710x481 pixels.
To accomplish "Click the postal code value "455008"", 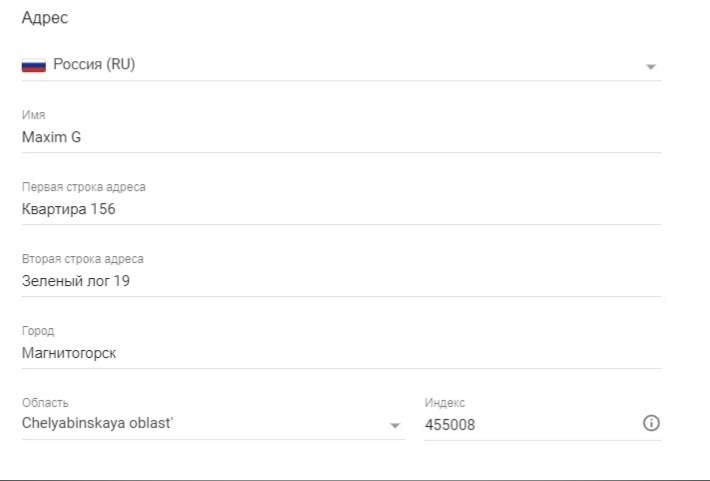I will pos(450,425).
